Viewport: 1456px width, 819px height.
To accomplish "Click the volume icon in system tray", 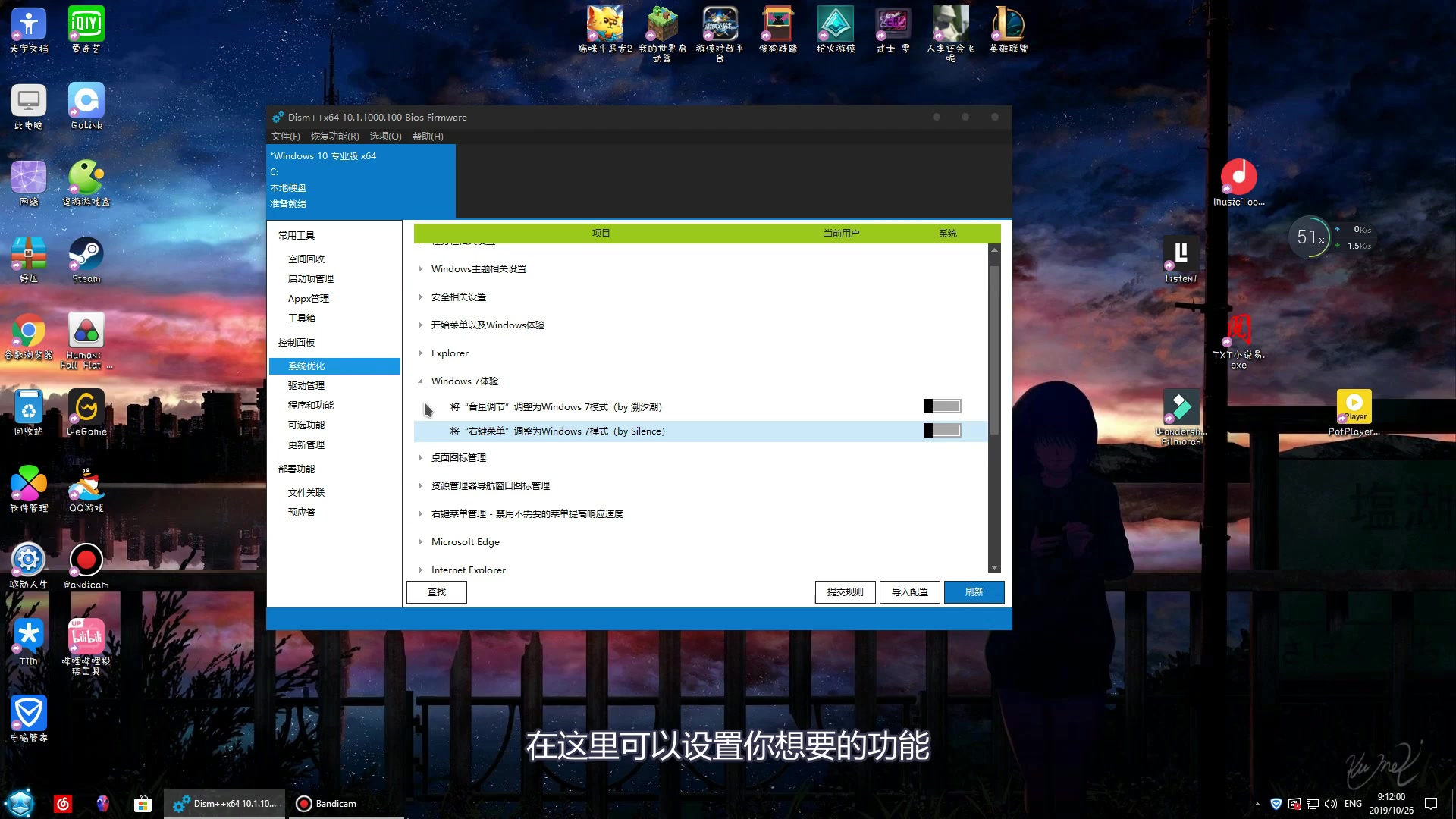I will [1331, 804].
